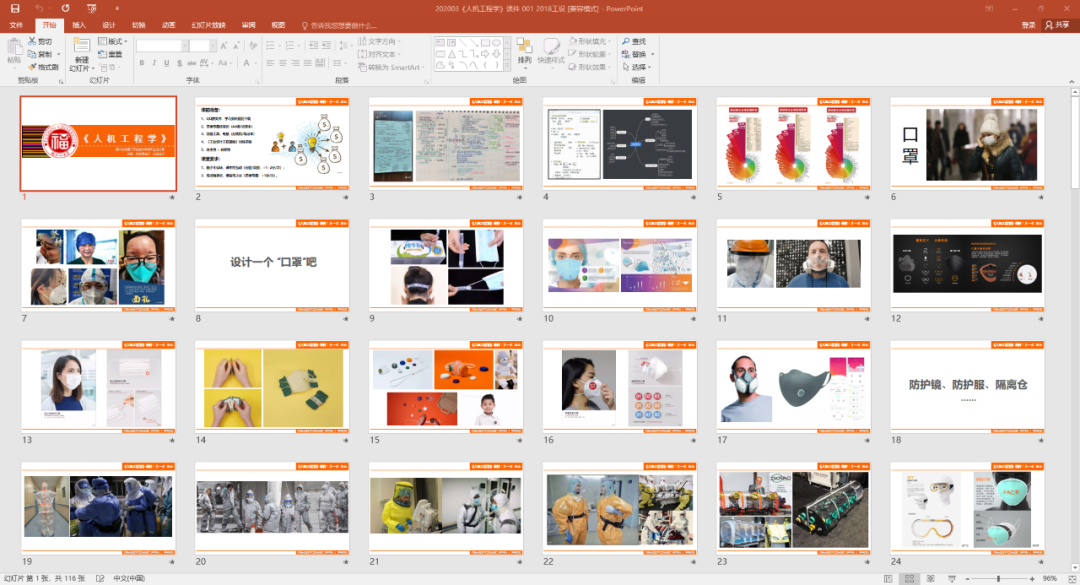
Task: Toggle Italic formatting
Action: [x=154, y=63]
